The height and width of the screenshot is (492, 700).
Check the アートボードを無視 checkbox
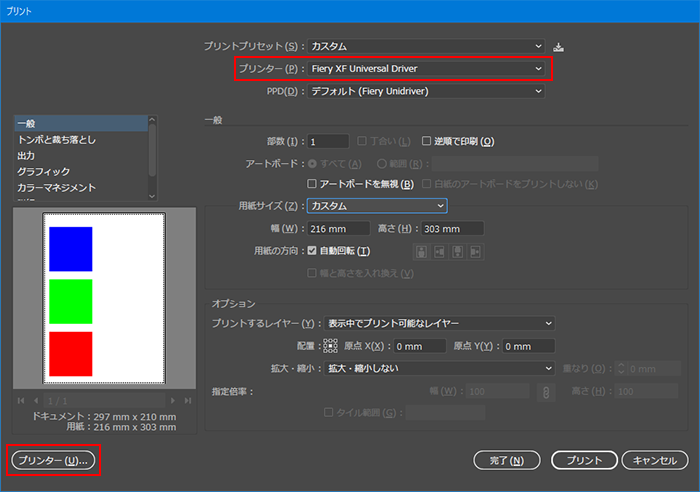click(x=312, y=184)
